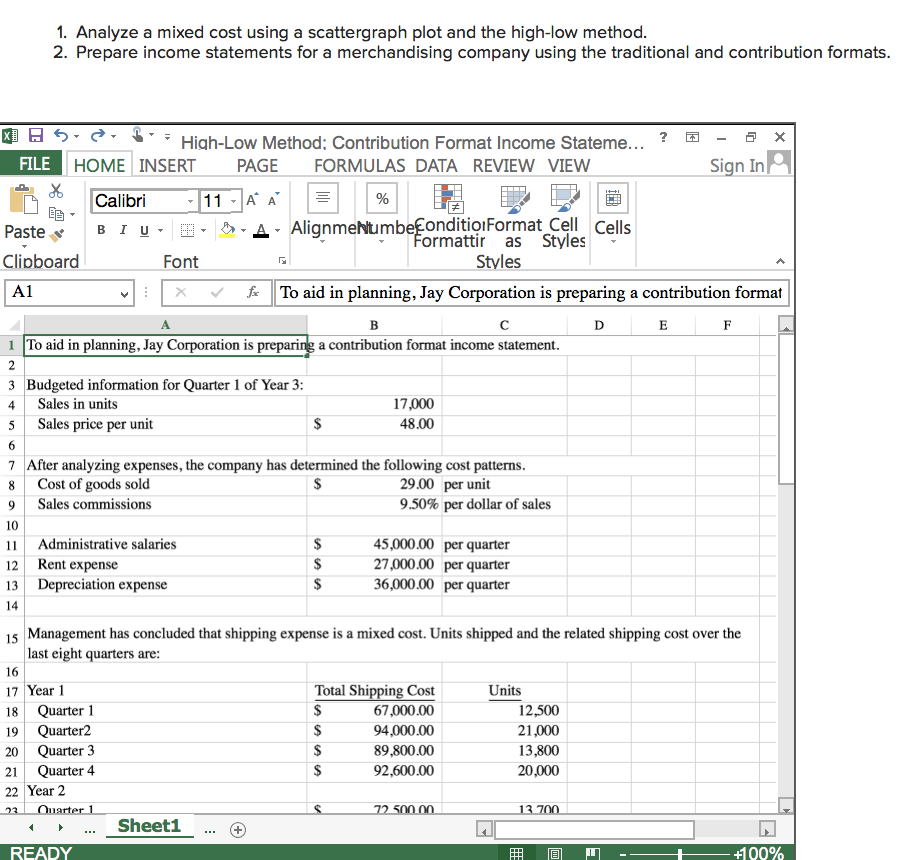The height and width of the screenshot is (860, 904).
Task: Click the Enter checkmark in formula bar
Action: [217, 292]
